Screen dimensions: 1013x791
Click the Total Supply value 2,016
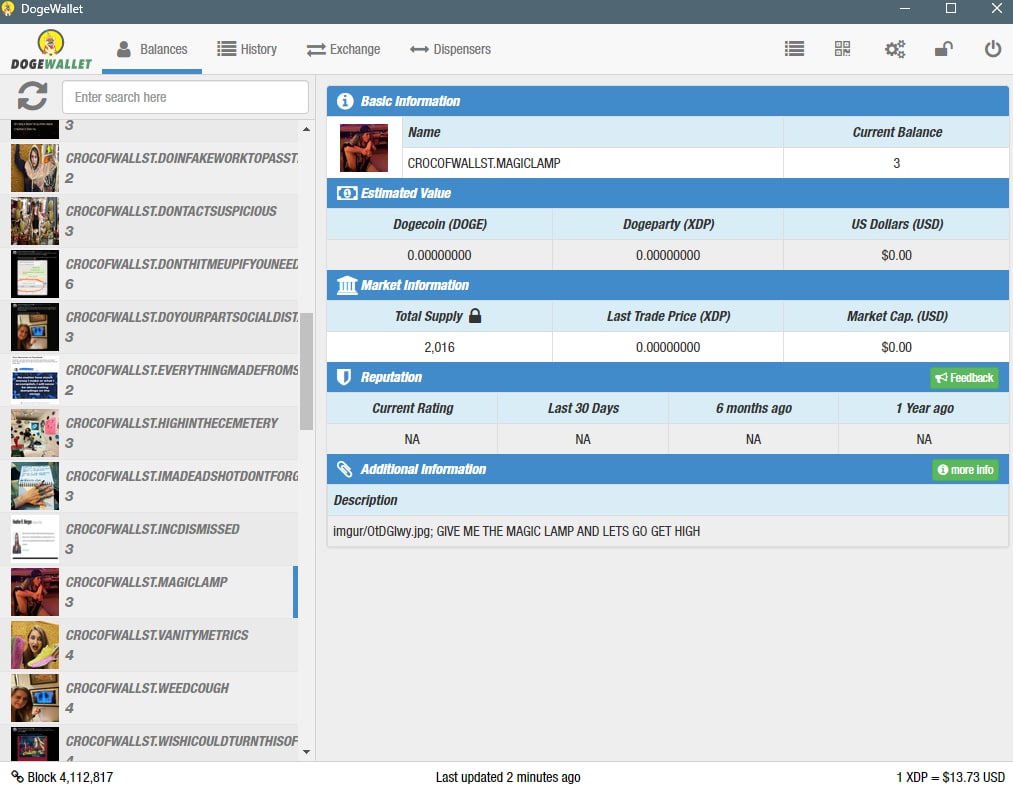click(x=439, y=347)
